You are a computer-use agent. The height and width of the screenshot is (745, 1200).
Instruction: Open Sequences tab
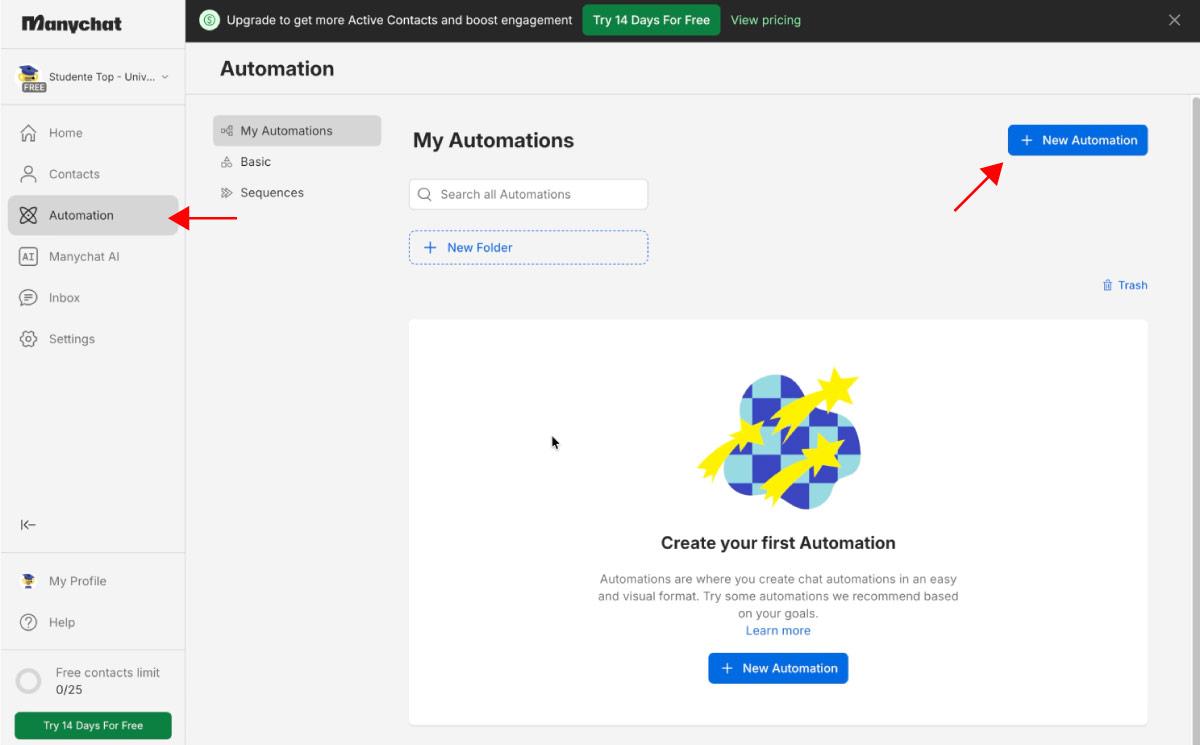pos(297,193)
